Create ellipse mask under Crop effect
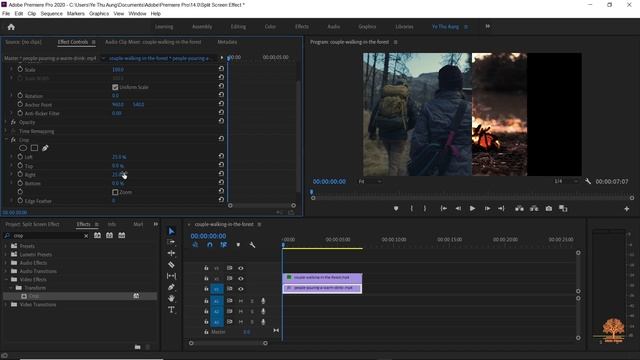This screenshot has width=640, height=360. (x=23, y=148)
